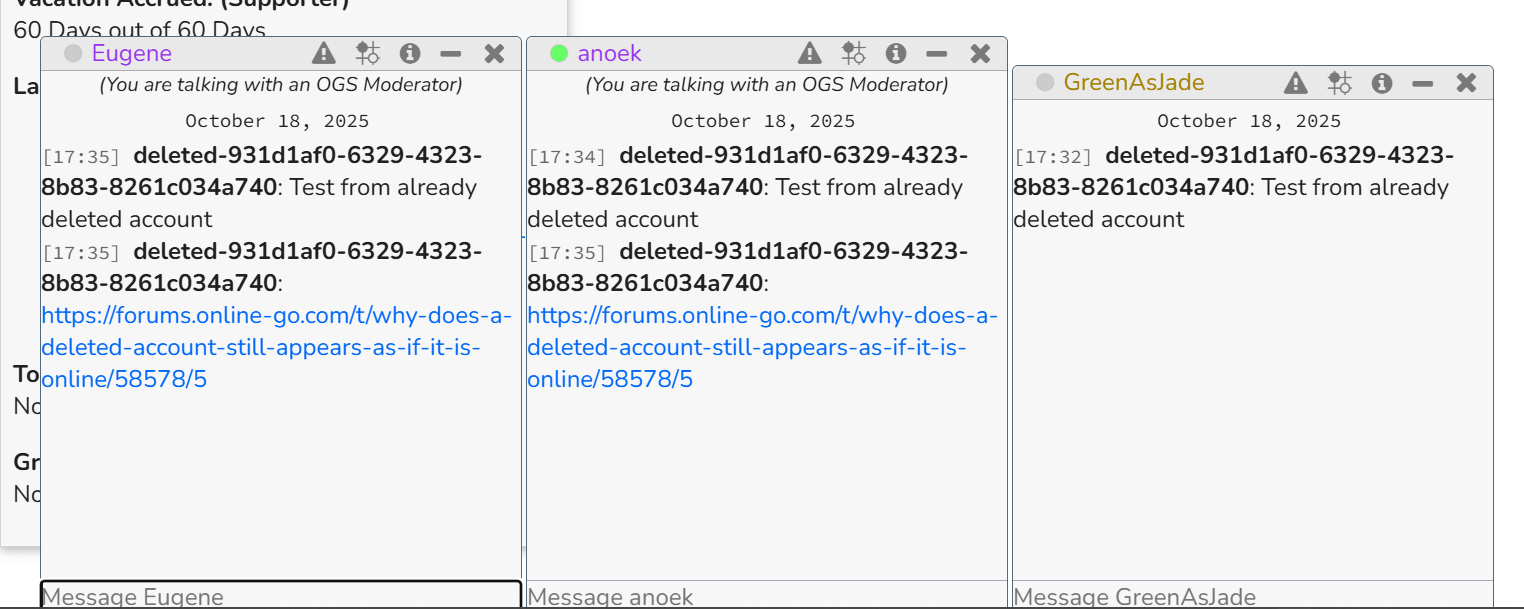Open info for GreenAsJade chat
The image size is (1524, 609).
click(1382, 83)
